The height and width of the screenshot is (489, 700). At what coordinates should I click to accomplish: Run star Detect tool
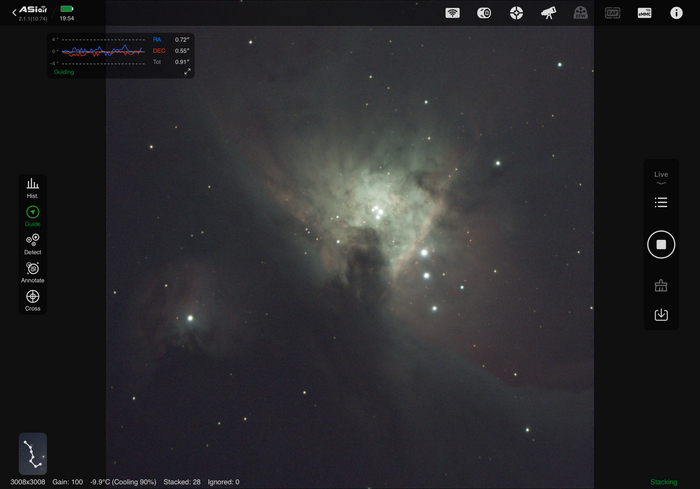[x=33, y=244]
